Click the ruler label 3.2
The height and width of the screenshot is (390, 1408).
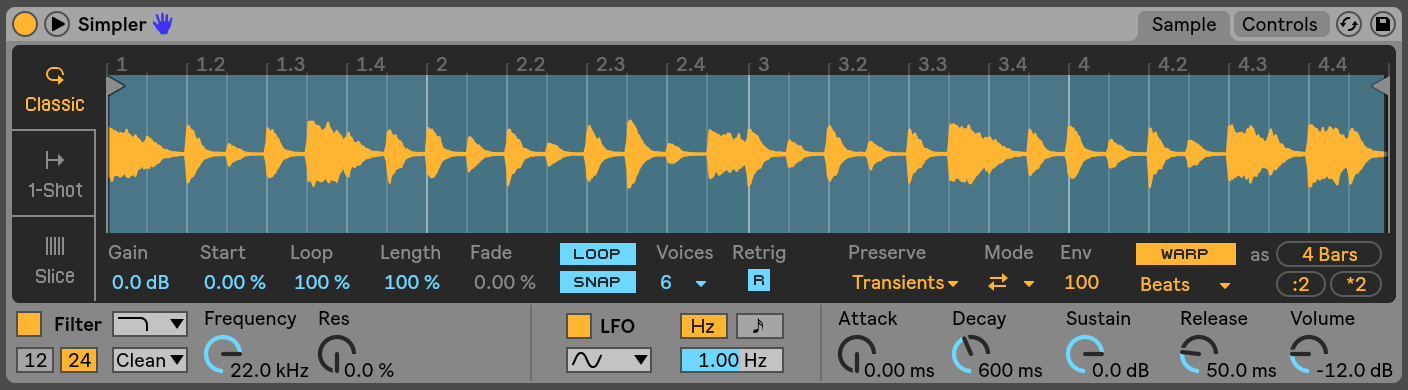click(852, 65)
